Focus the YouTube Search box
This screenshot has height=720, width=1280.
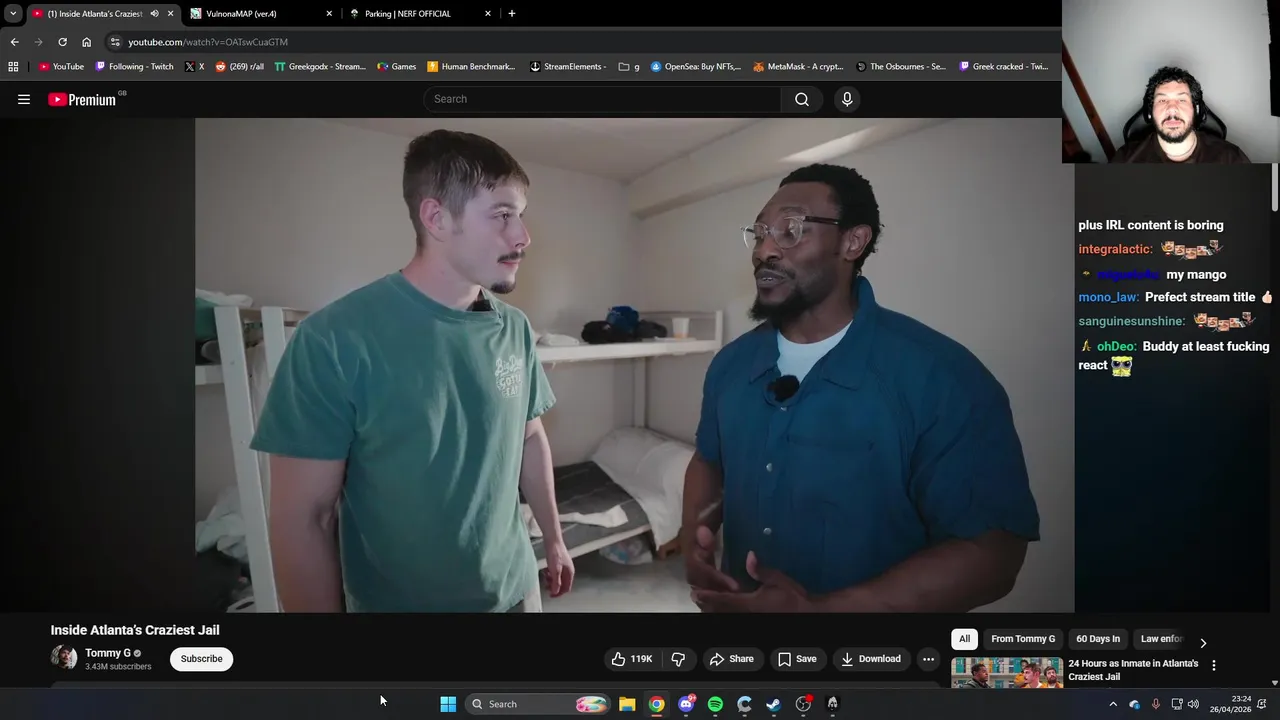[603, 99]
